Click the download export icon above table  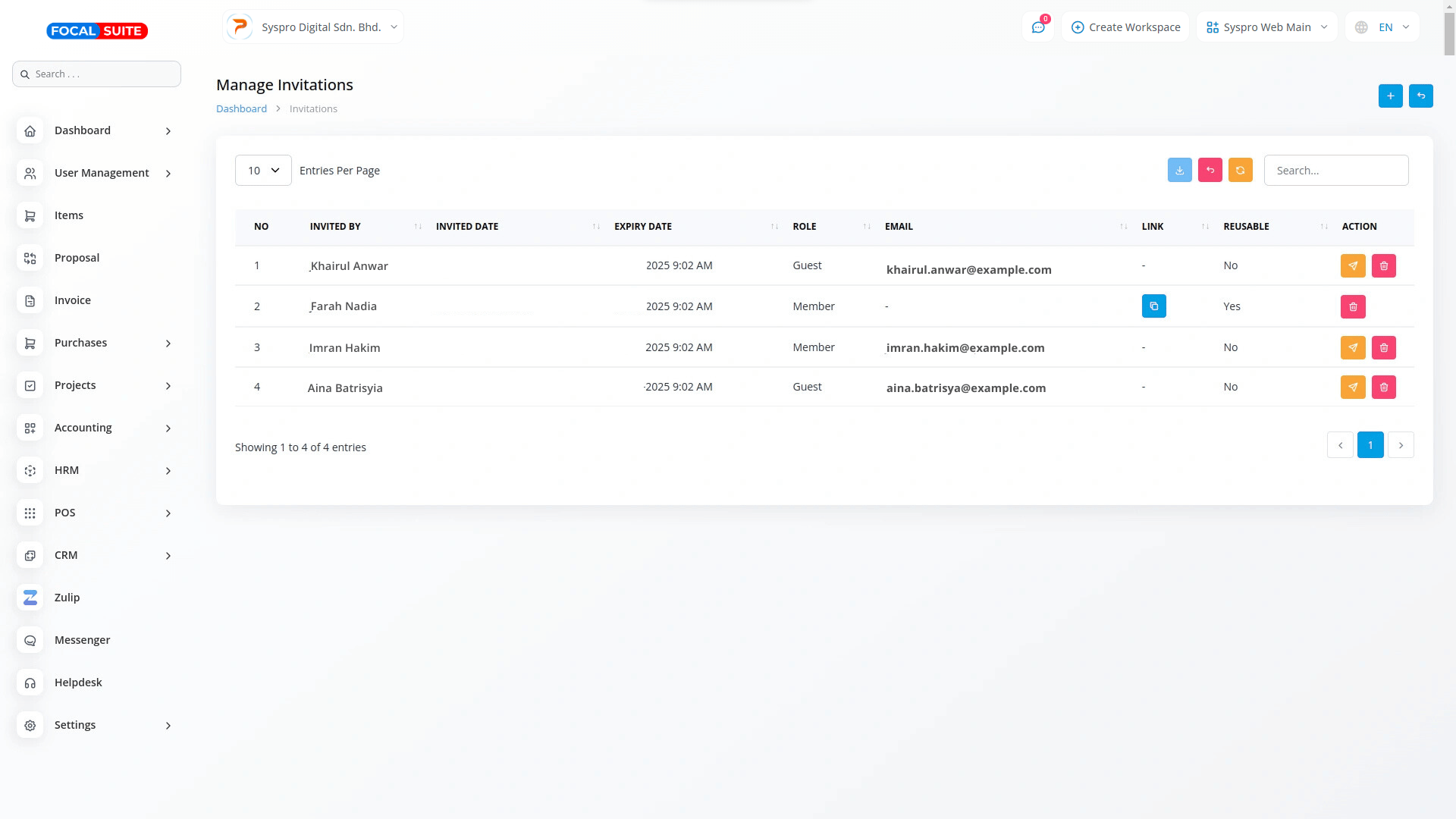1179,171
